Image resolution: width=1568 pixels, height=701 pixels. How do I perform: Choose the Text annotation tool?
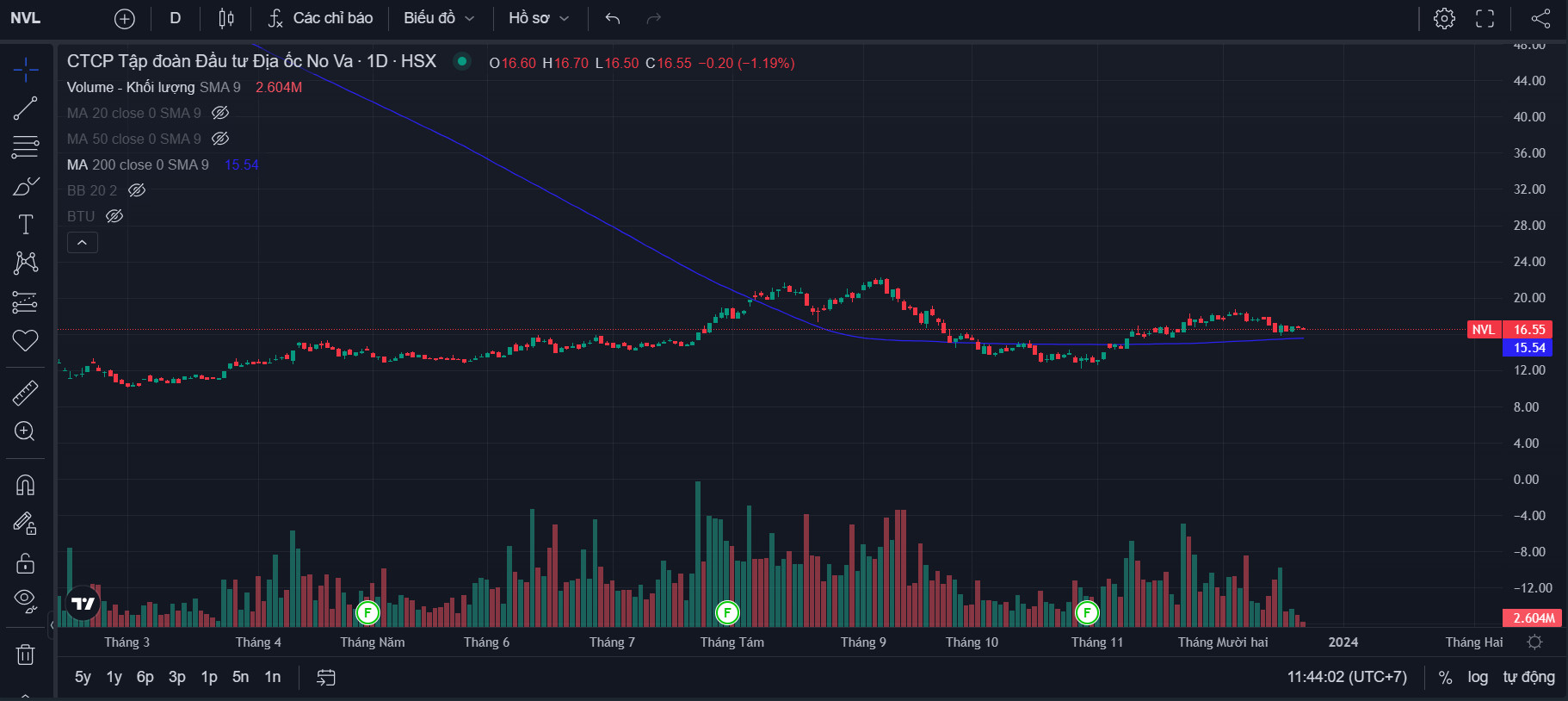[25, 225]
